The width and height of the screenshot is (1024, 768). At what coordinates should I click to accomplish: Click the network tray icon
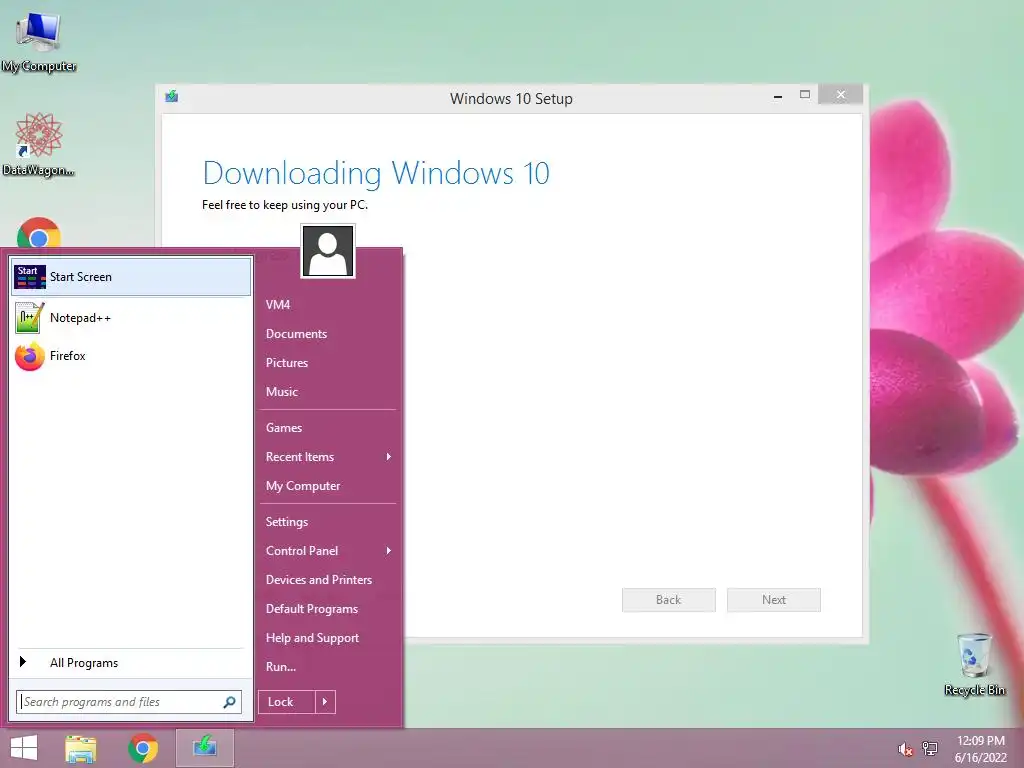click(930, 748)
